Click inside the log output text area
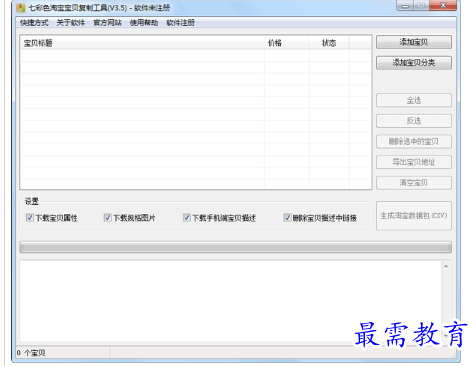This screenshot has width=476, height=366. pos(230,301)
